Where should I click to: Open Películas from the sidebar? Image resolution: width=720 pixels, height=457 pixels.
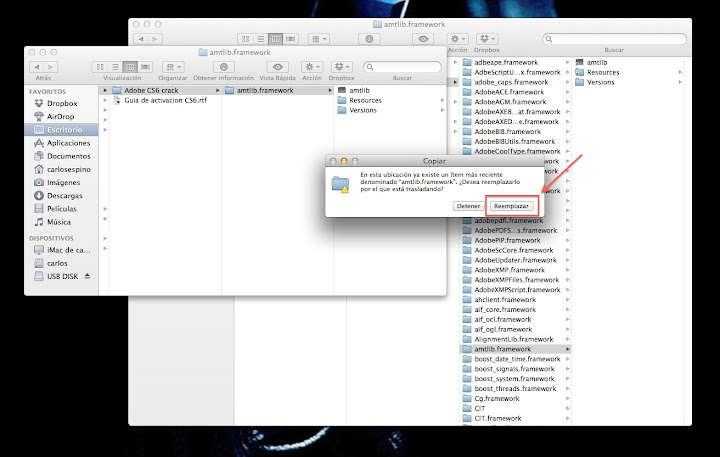point(61,209)
